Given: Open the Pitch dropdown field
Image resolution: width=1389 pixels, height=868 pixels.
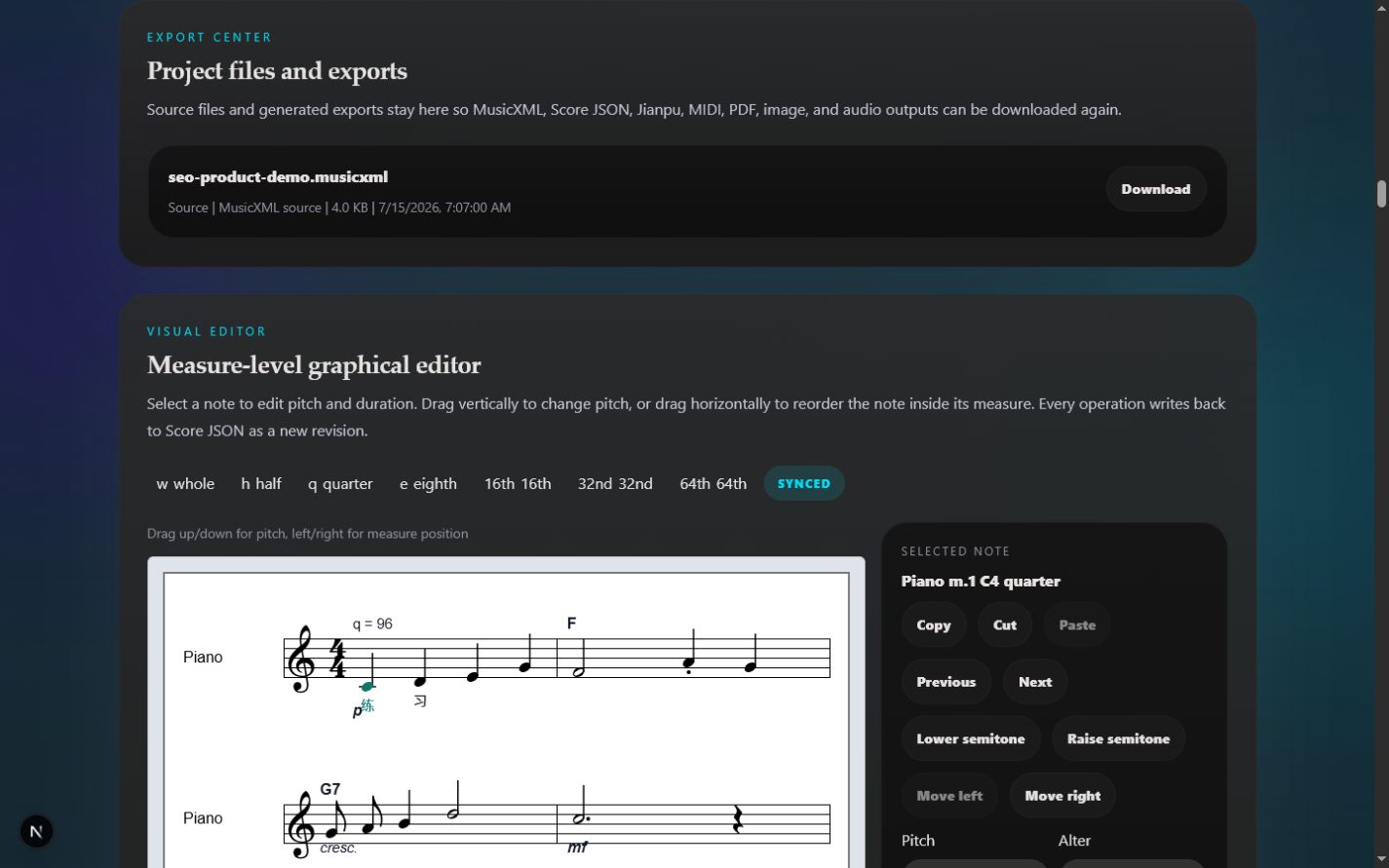Looking at the screenshot, I should point(975,863).
